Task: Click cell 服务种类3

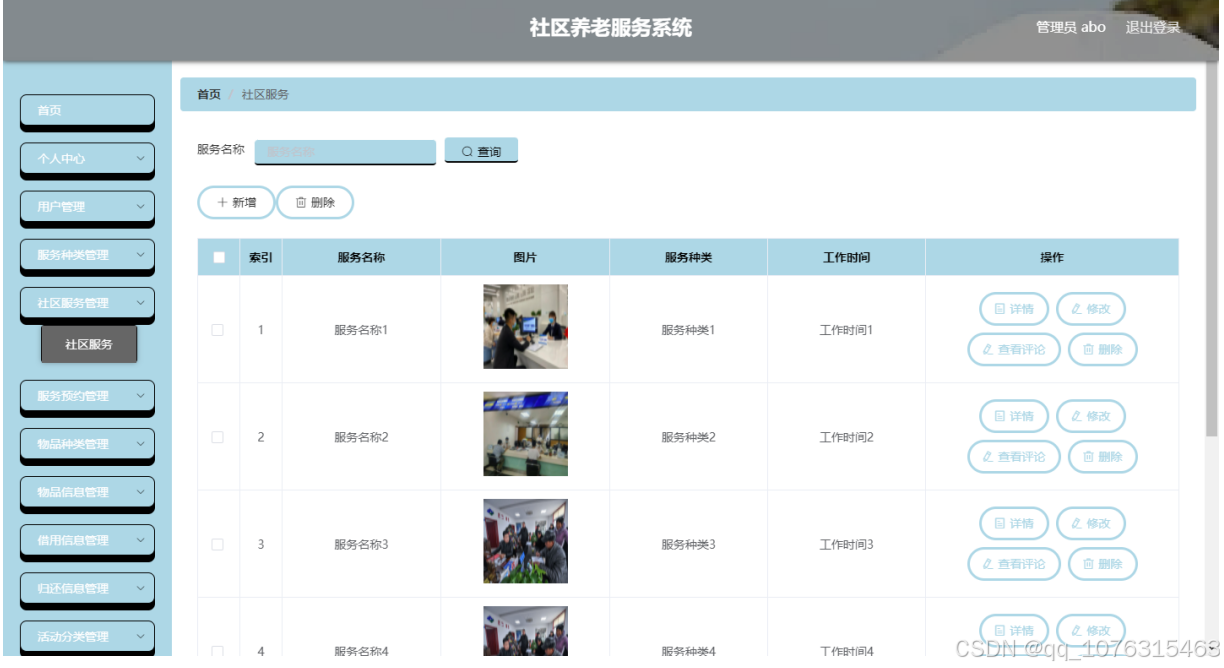Action: tap(688, 544)
